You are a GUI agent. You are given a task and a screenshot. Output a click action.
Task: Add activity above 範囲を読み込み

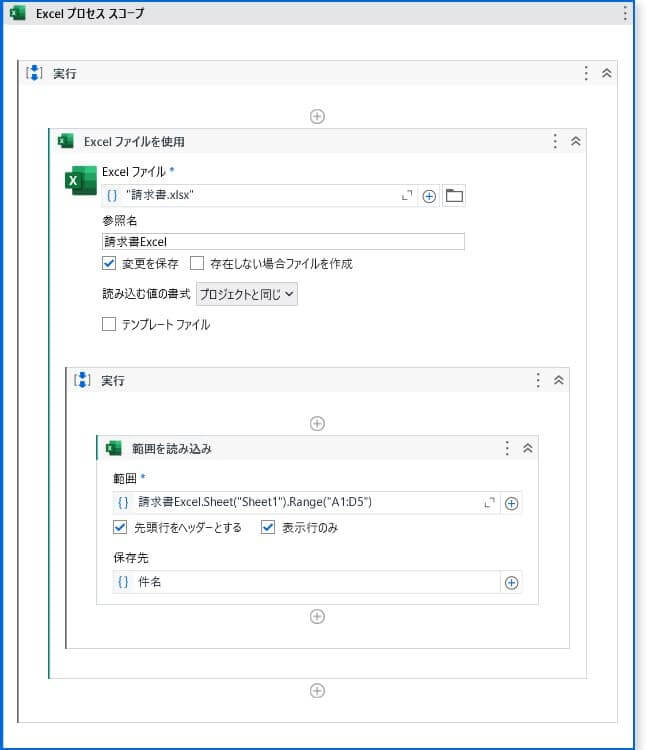point(317,423)
